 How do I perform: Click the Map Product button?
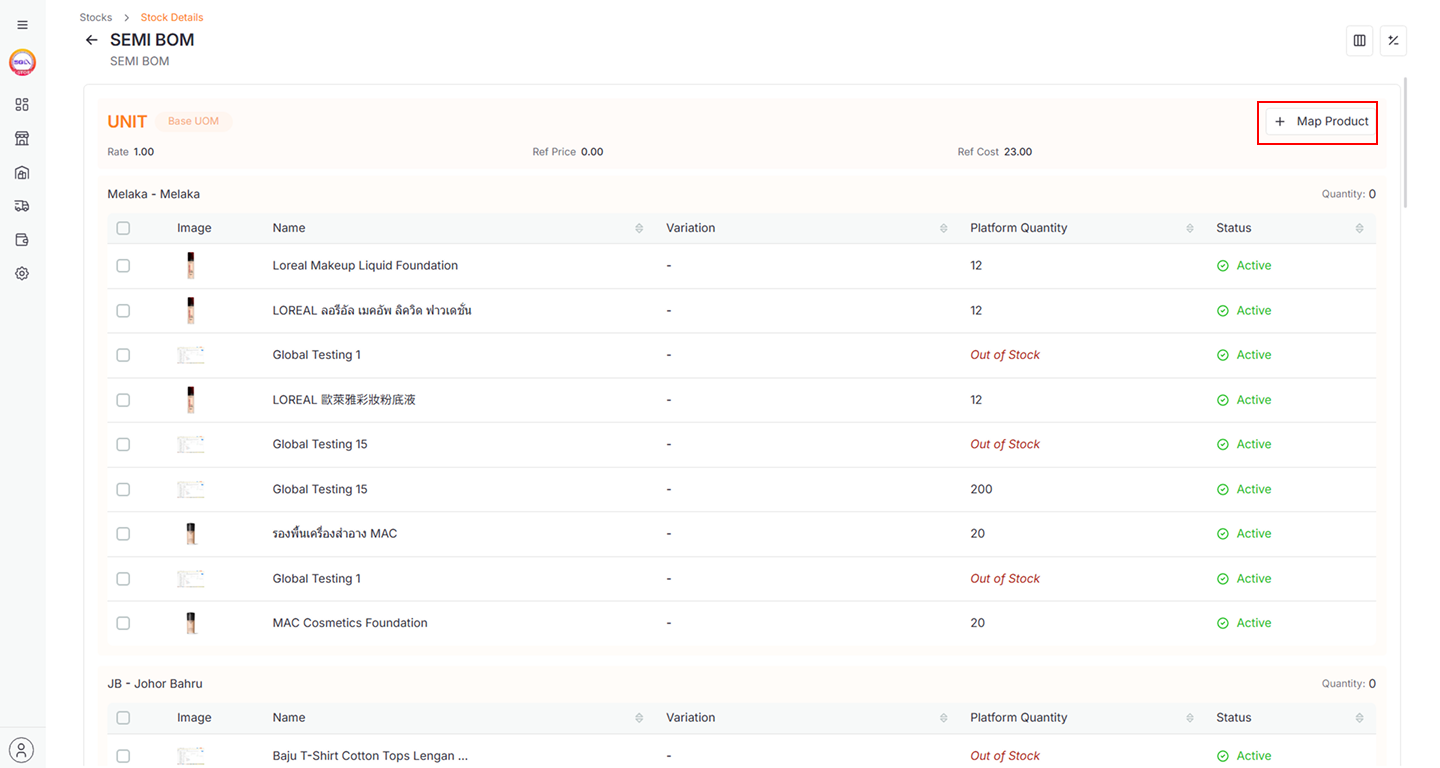[x=1321, y=121]
